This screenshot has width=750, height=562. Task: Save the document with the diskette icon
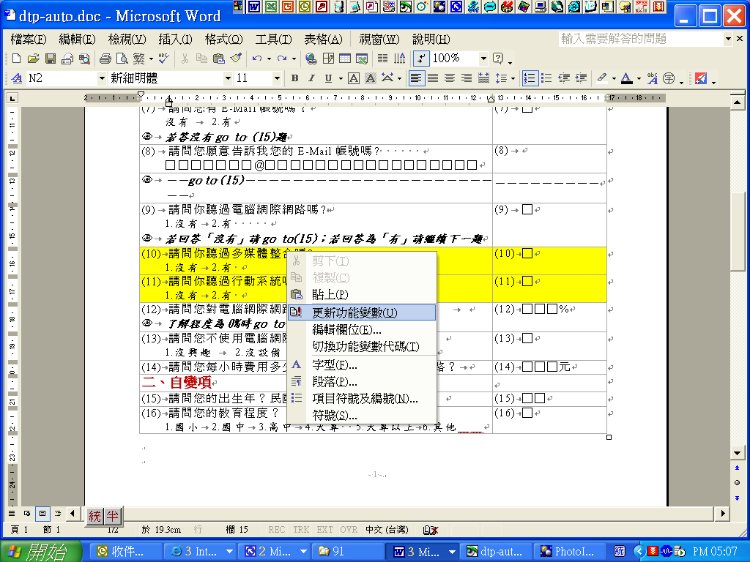(x=50, y=58)
